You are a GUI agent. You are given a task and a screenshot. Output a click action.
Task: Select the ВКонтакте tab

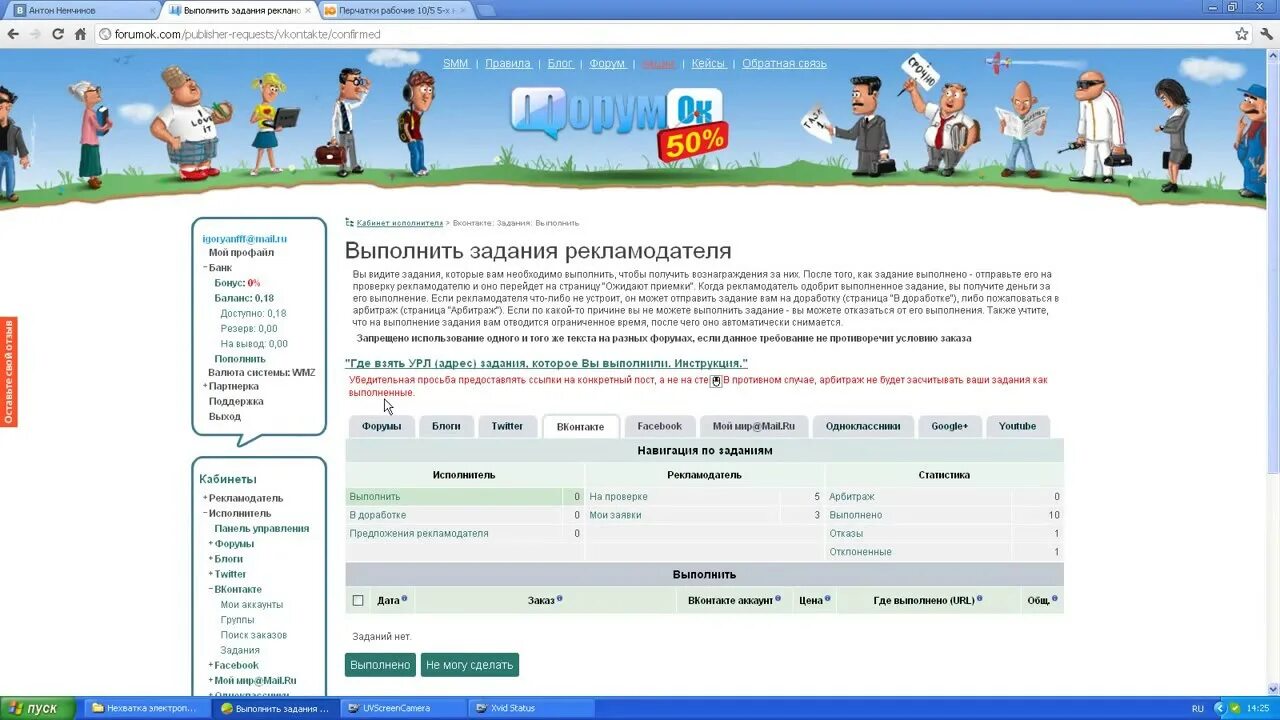(580, 427)
